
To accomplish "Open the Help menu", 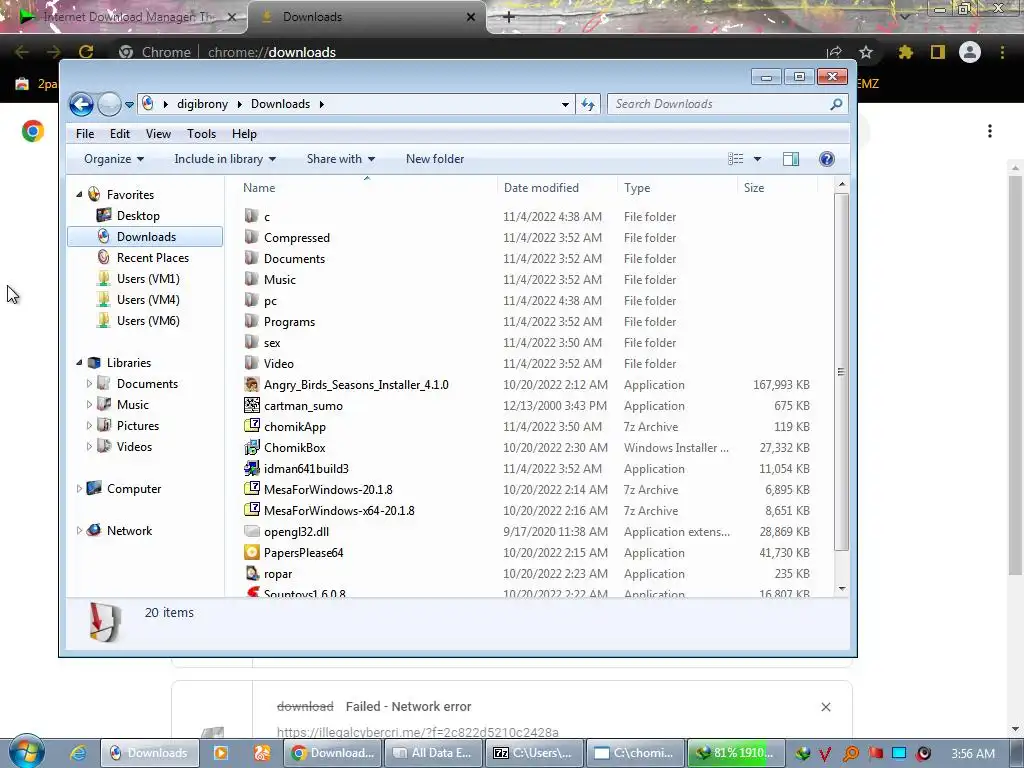I will [x=244, y=134].
